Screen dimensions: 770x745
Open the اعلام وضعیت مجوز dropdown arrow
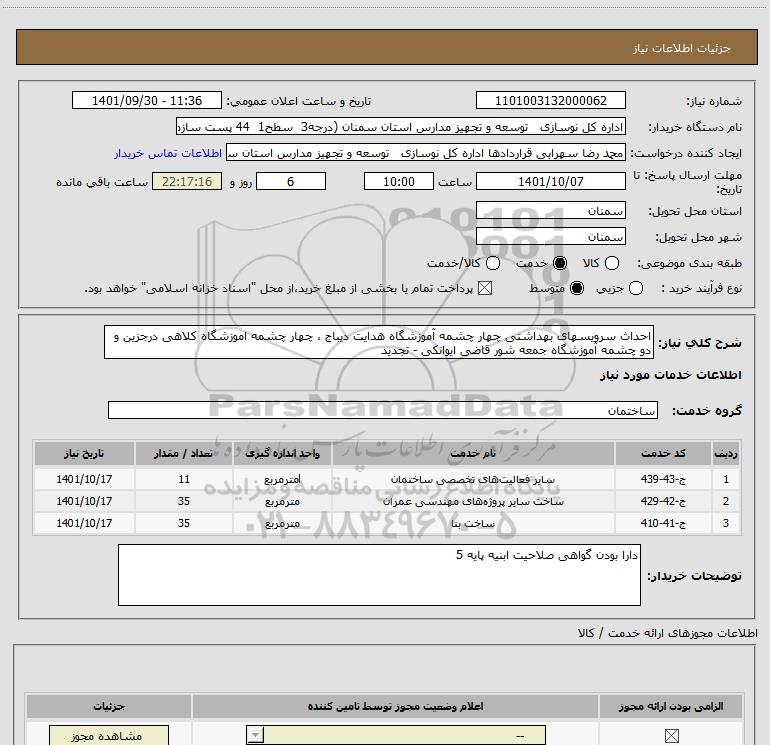(x=255, y=736)
